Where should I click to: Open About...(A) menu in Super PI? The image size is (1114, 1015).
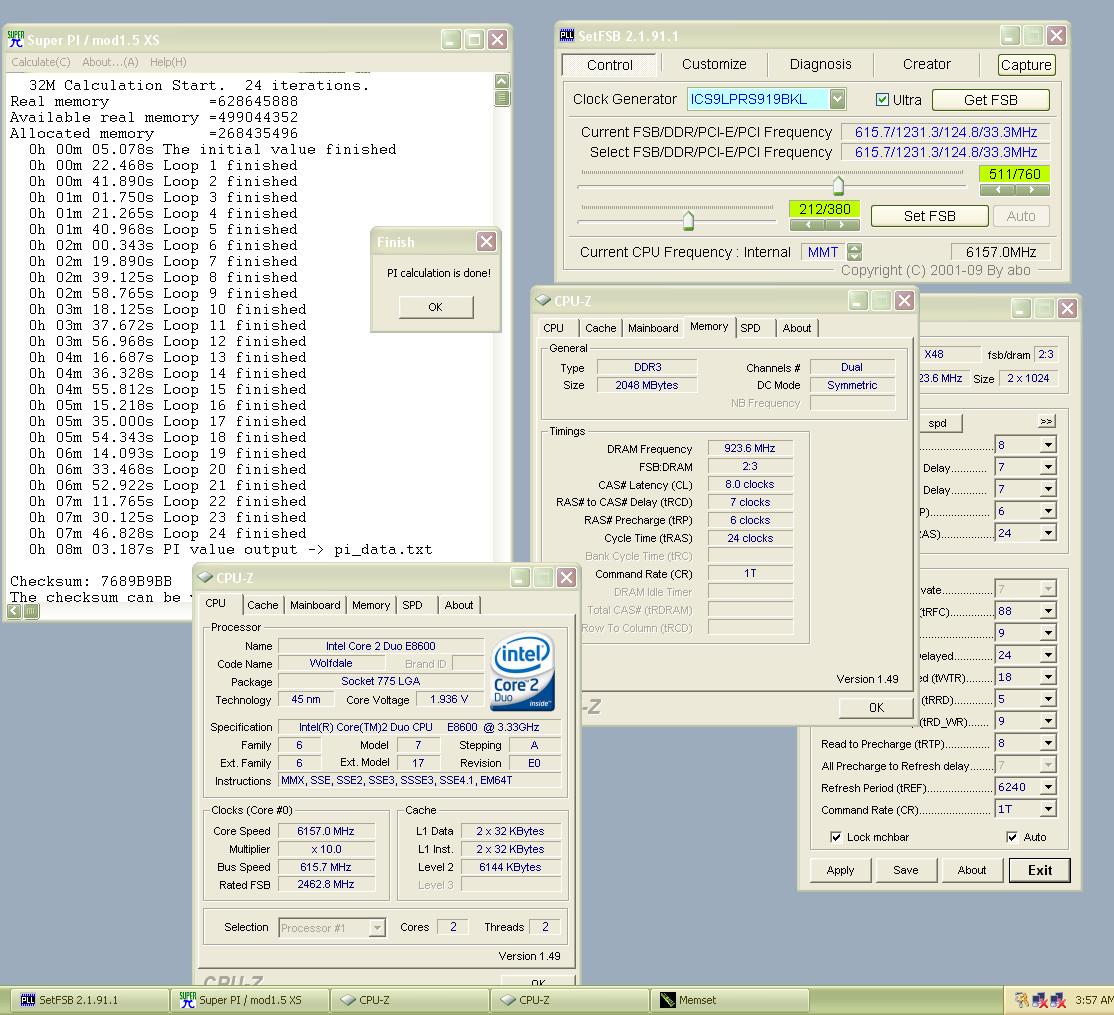coord(110,62)
